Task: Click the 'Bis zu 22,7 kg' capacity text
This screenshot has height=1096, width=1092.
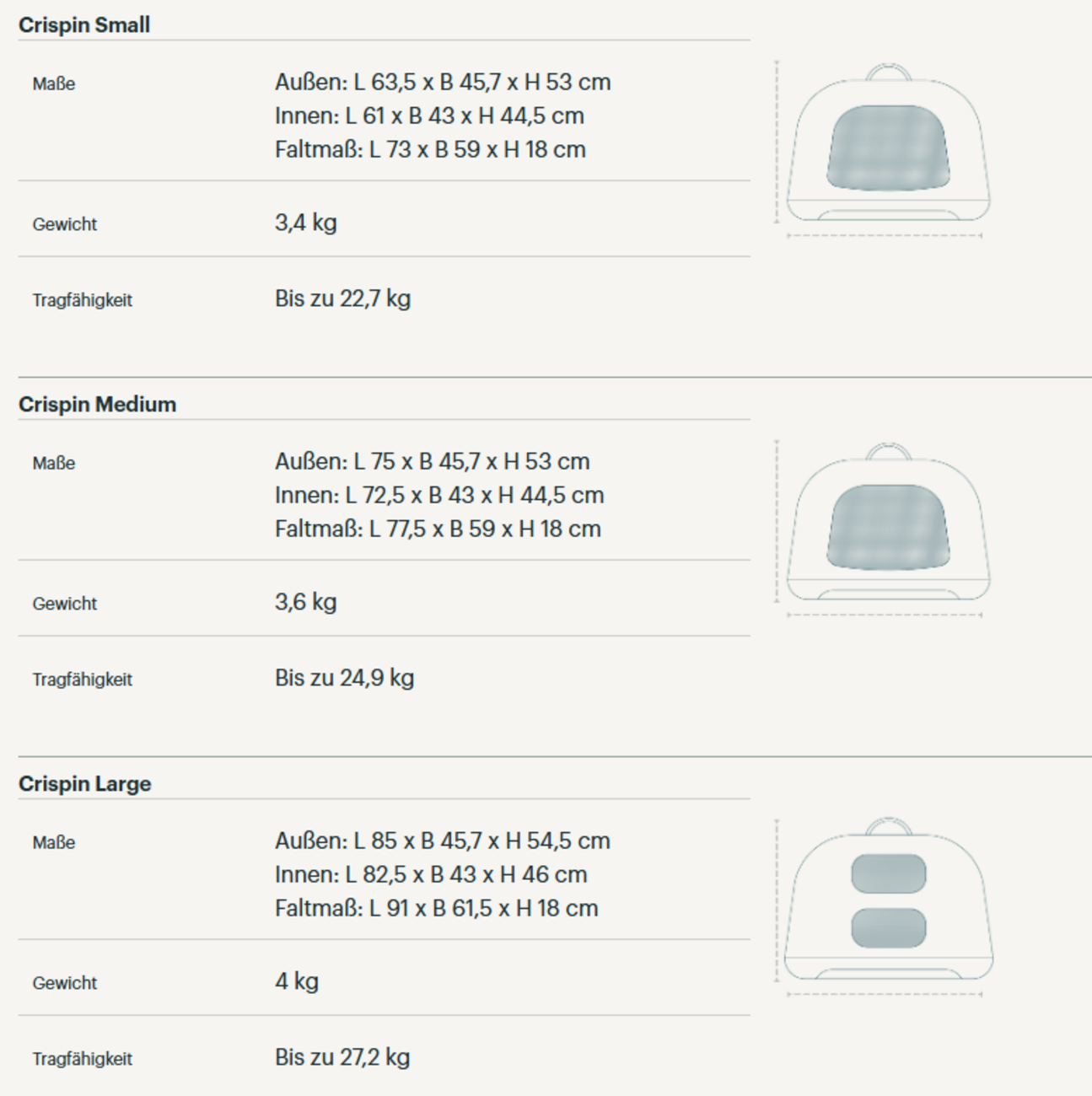Action: click(x=342, y=299)
